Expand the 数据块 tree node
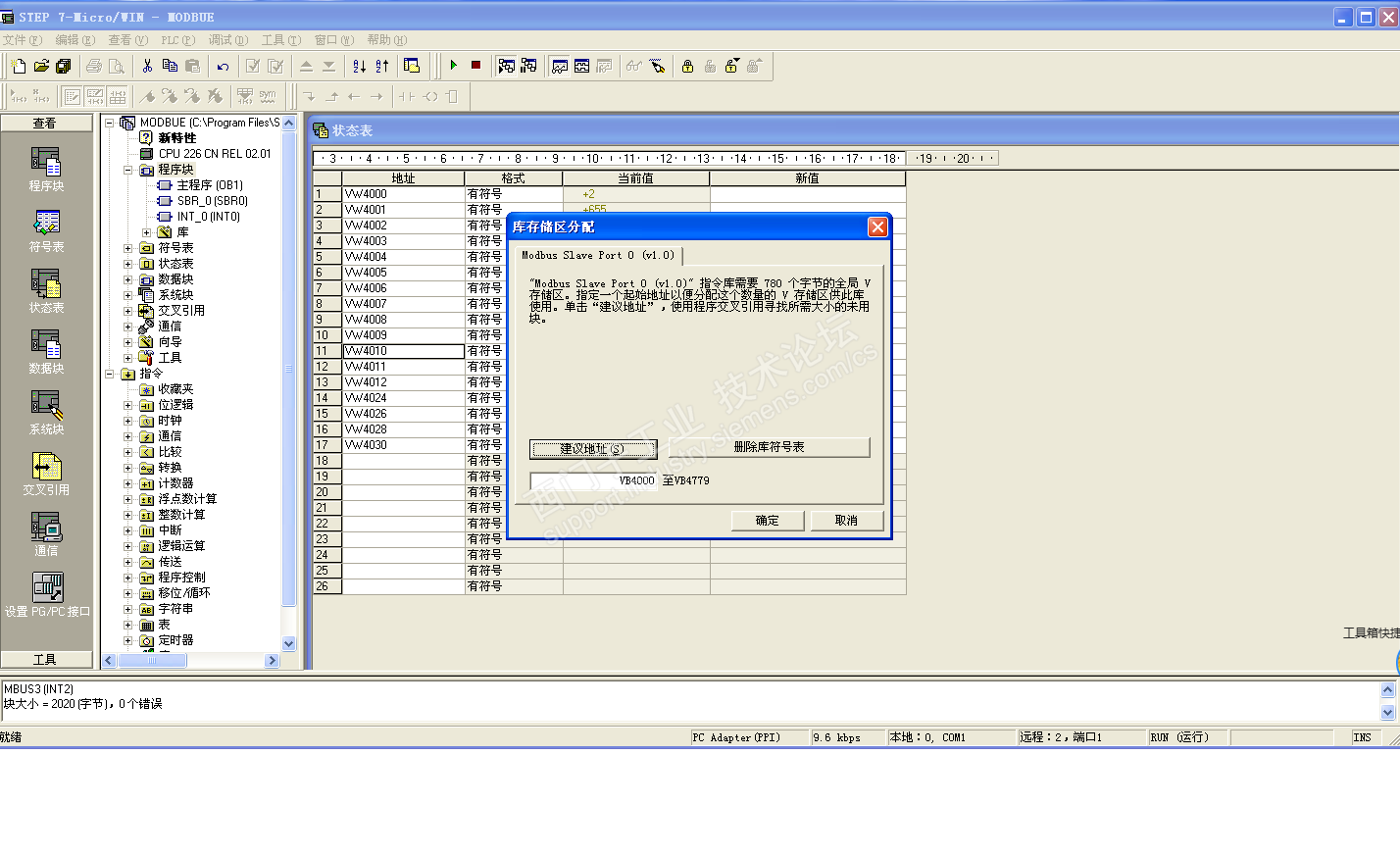Screen dimensions: 1400x856 point(127,279)
